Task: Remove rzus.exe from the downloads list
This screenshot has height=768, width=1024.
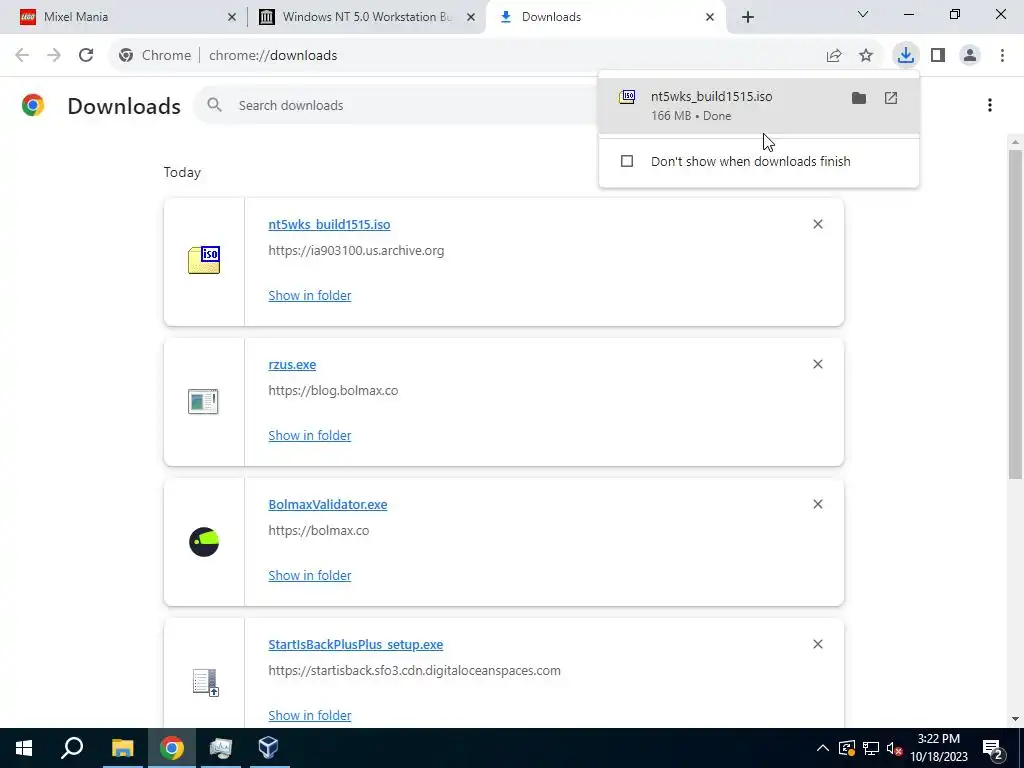Action: 818,364
